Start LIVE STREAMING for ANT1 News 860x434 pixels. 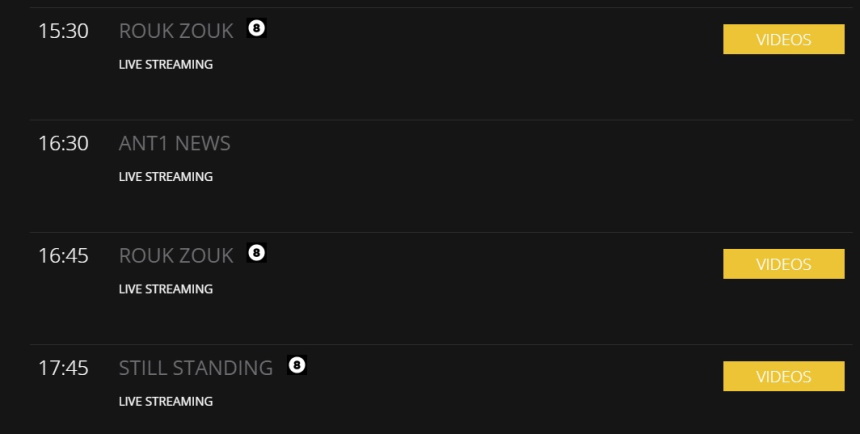click(x=166, y=176)
